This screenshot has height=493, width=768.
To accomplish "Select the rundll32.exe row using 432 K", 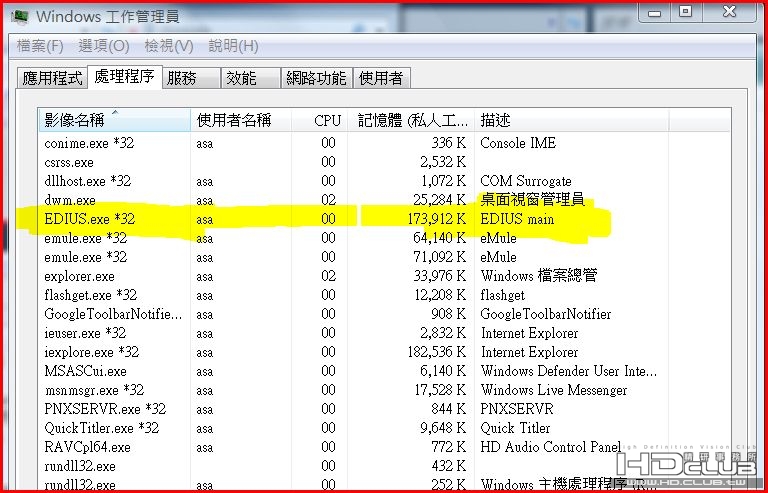I will (x=383, y=466).
